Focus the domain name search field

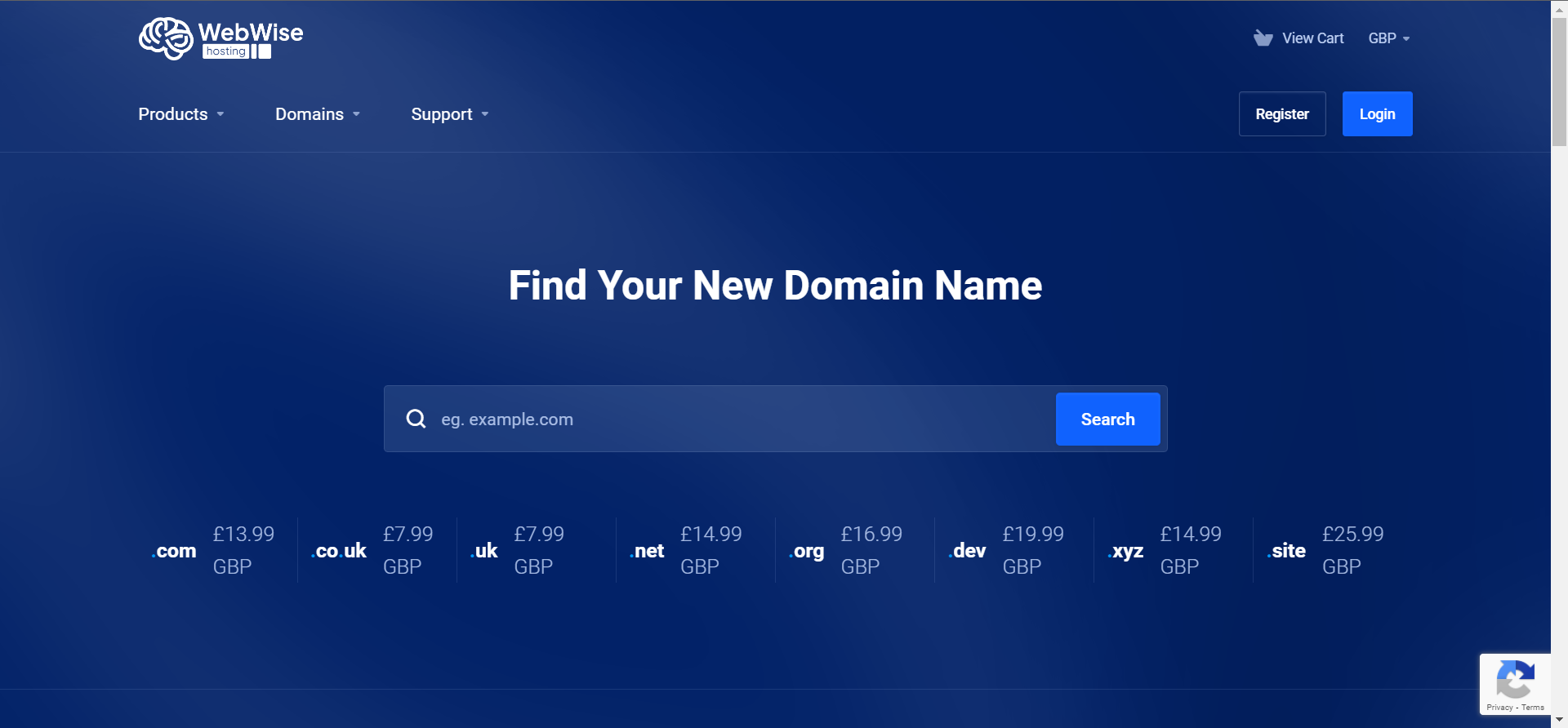735,419
